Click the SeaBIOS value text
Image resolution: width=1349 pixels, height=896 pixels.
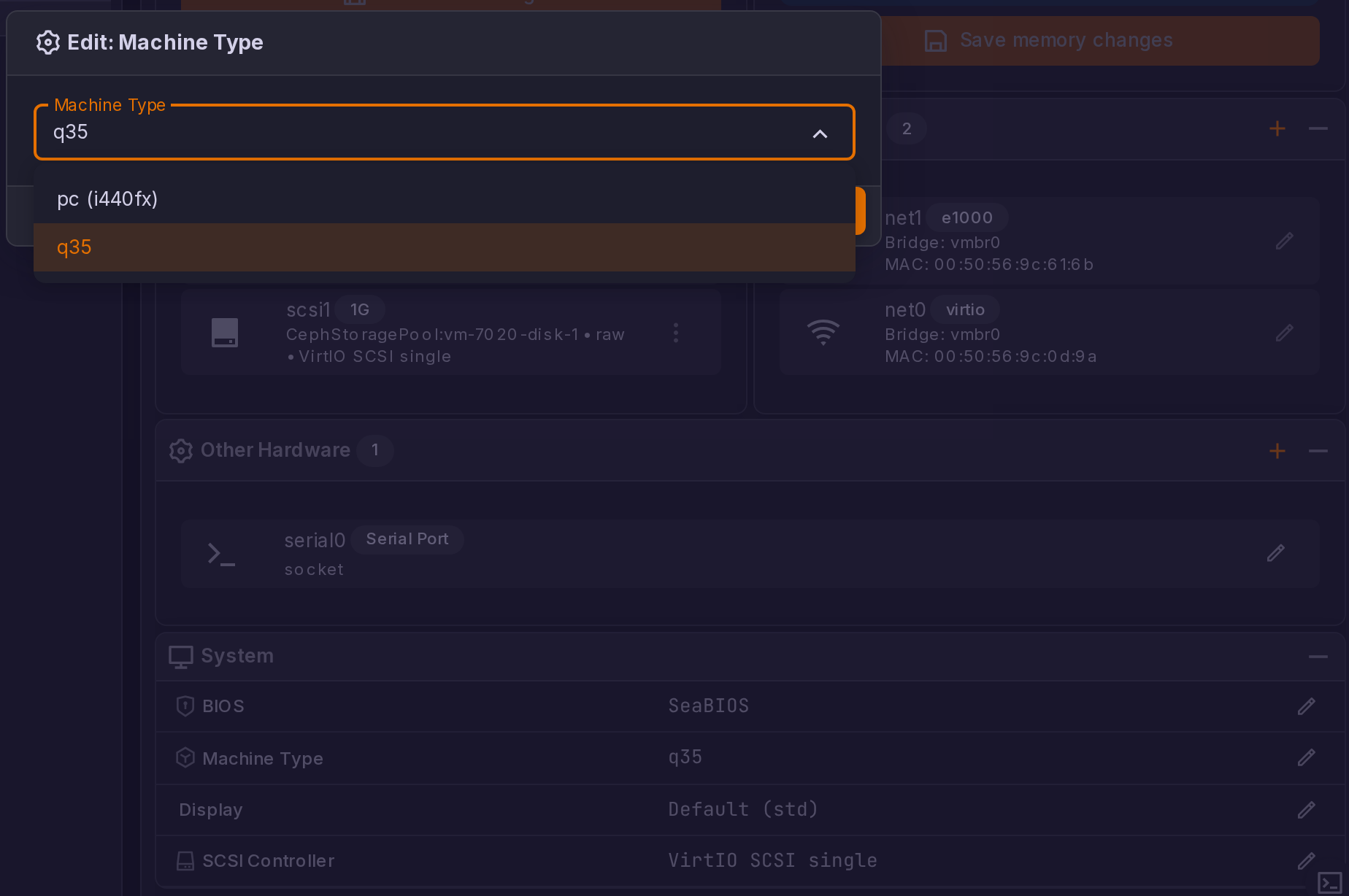(709, 706)
